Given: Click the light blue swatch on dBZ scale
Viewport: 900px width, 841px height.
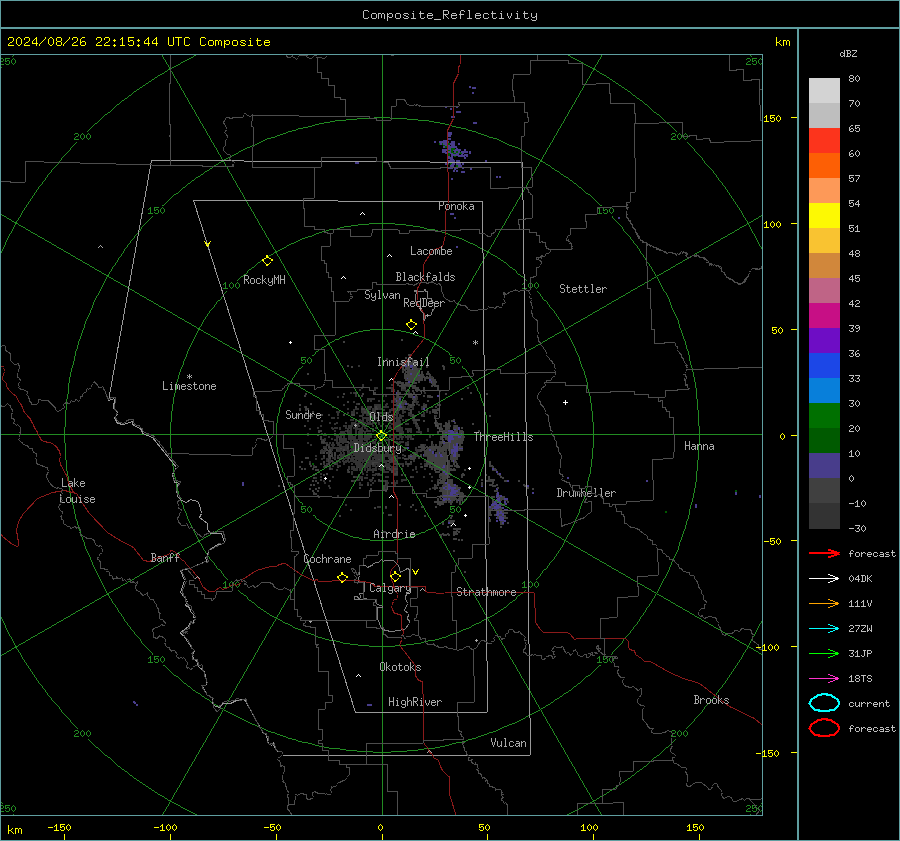Looking at the screenshot, I should pos(824,390).
